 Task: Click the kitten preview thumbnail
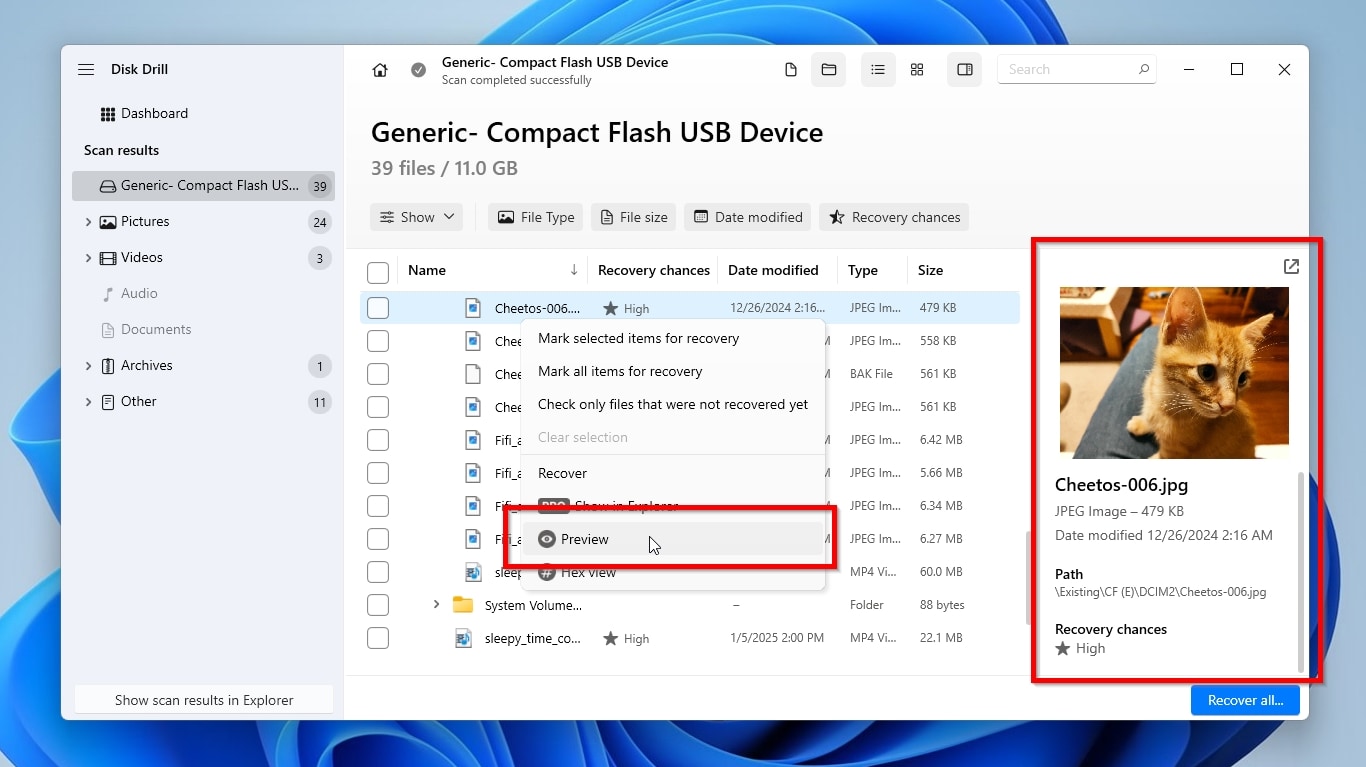point(1174,373)
